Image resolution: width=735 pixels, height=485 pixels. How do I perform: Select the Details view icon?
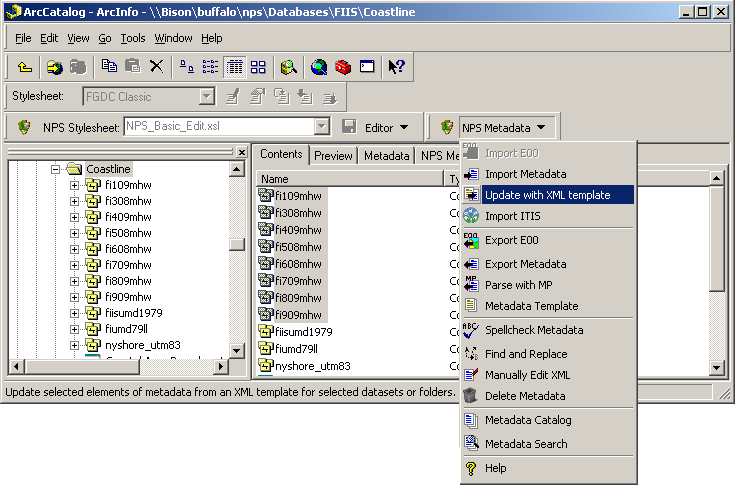click(x=234, y=67)
